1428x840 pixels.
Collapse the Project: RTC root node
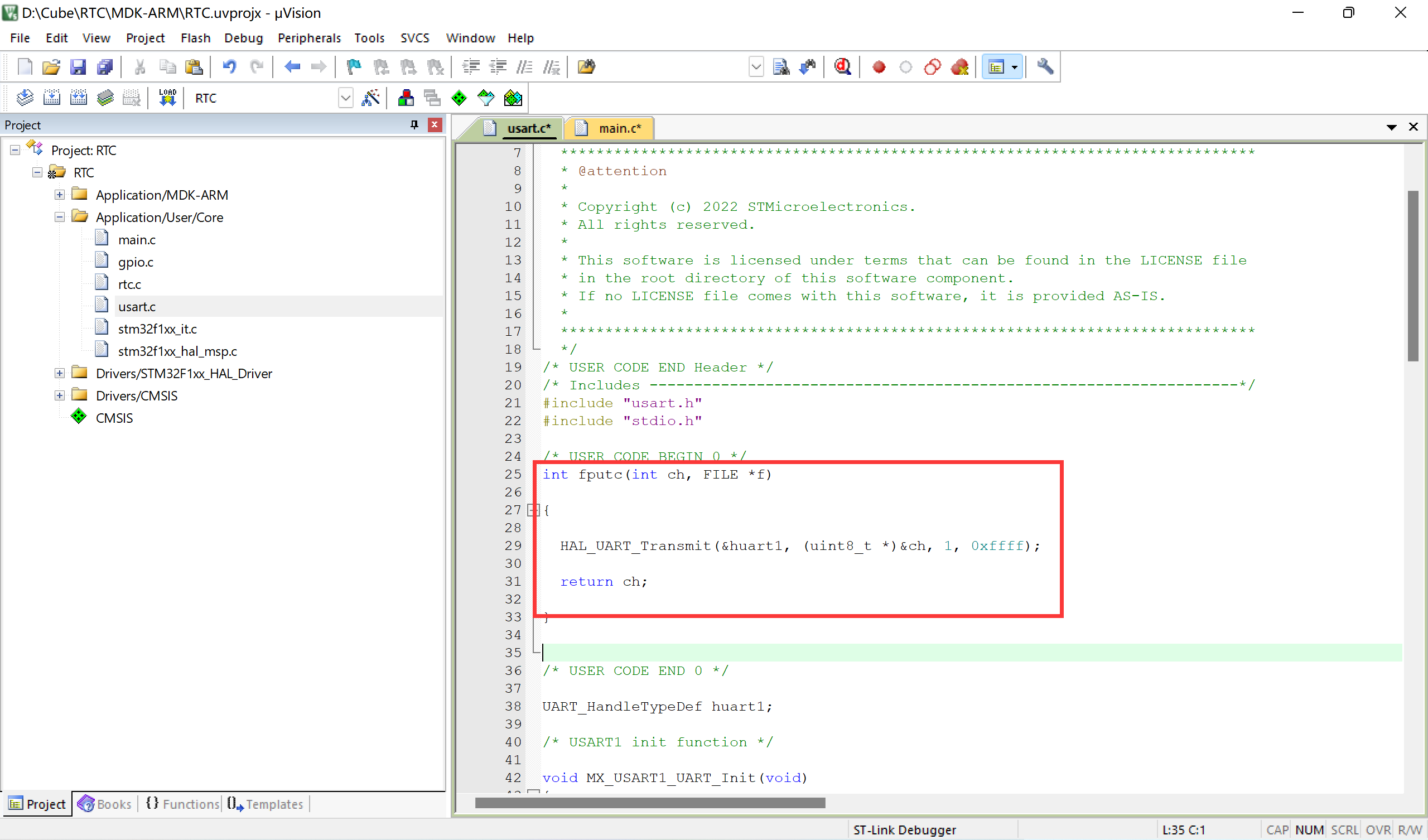[x=15, y=150]
